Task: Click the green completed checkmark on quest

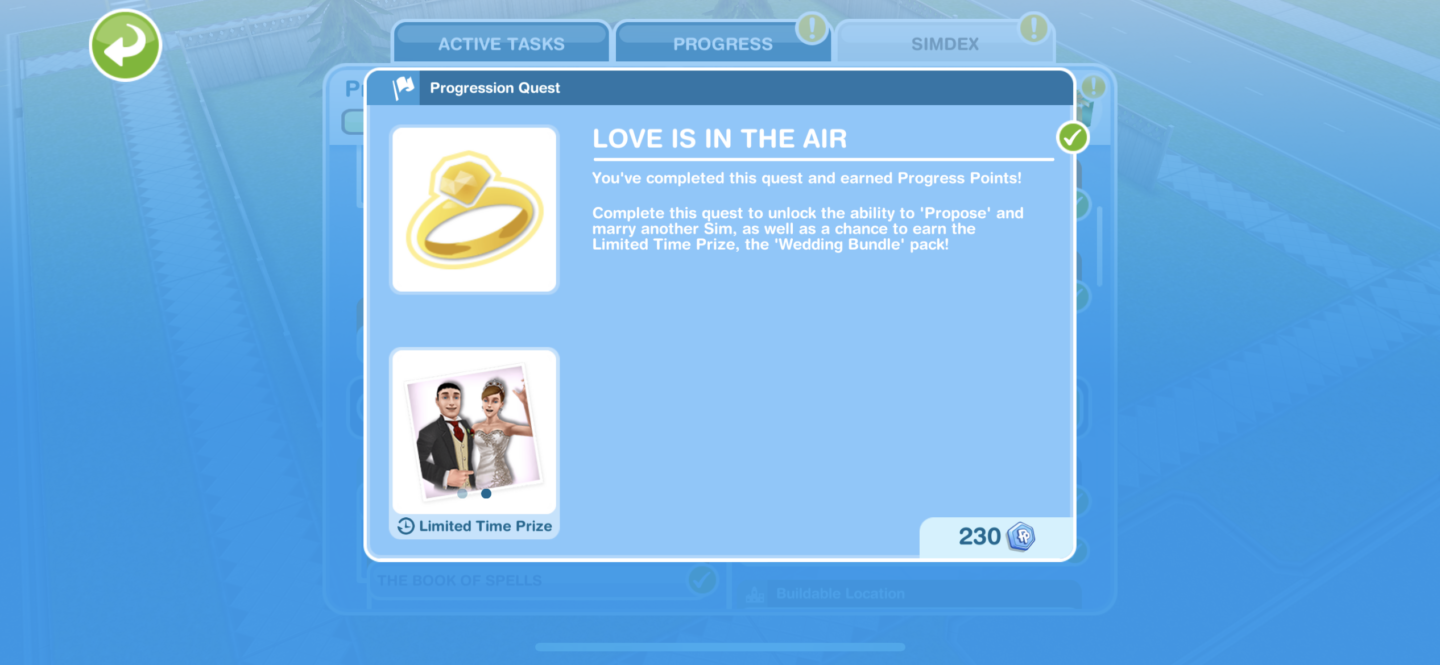Action: pyautogui.click(x=1073, y=137)
